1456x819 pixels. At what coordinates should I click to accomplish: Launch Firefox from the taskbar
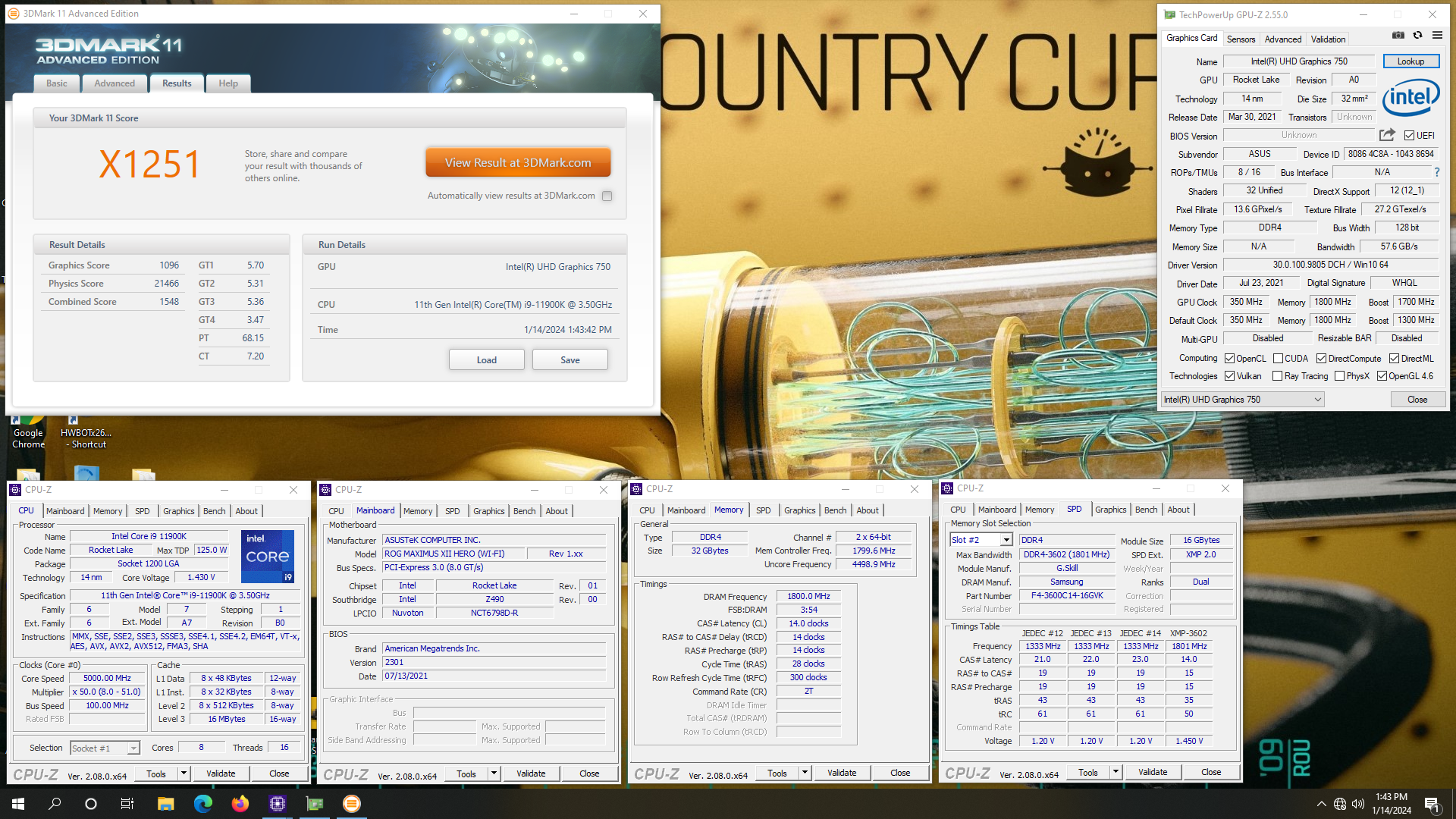[x=240, y=804]
